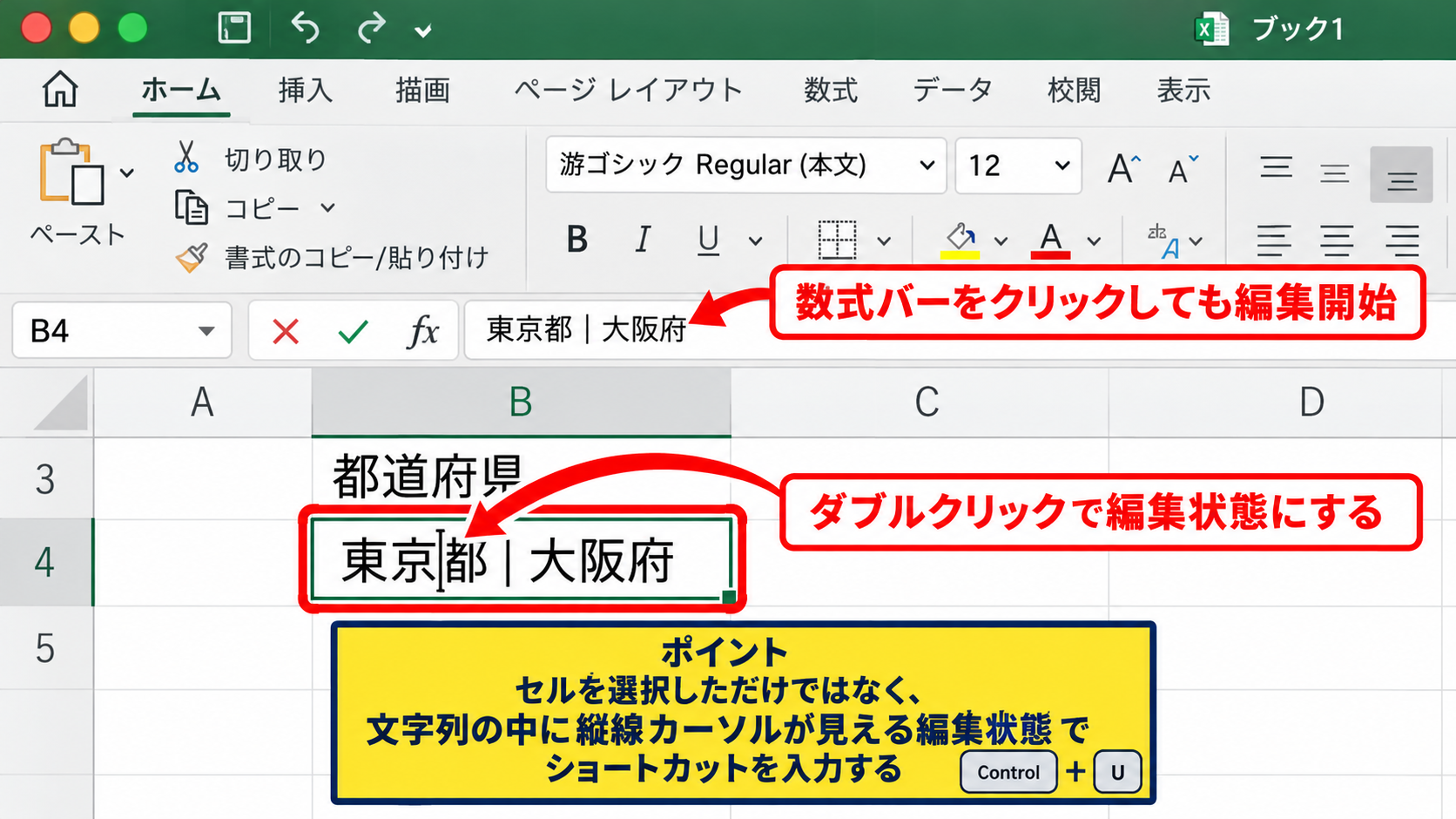The width and height of the screenshot is (1456, 819).
Task: Align text to bottom (highlighted)
Action: (x=1401, y=174)
